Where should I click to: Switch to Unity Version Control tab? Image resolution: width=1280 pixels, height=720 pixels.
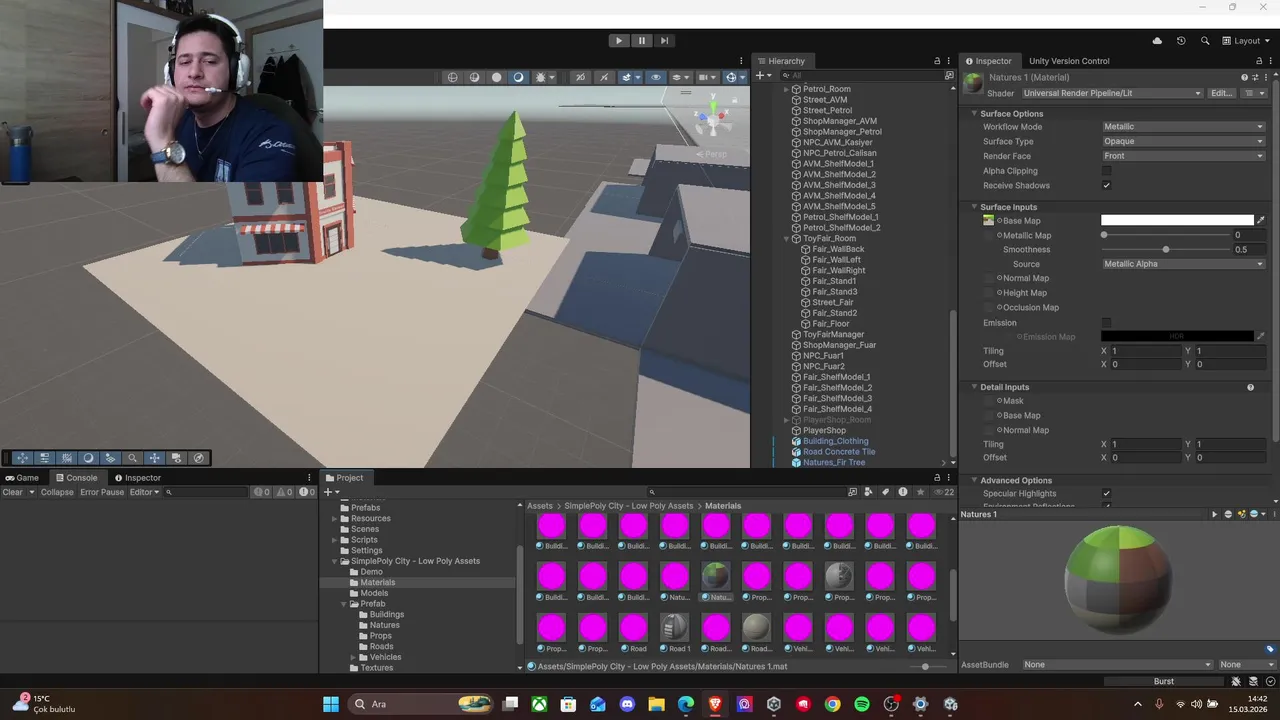tap(1069, 61)
